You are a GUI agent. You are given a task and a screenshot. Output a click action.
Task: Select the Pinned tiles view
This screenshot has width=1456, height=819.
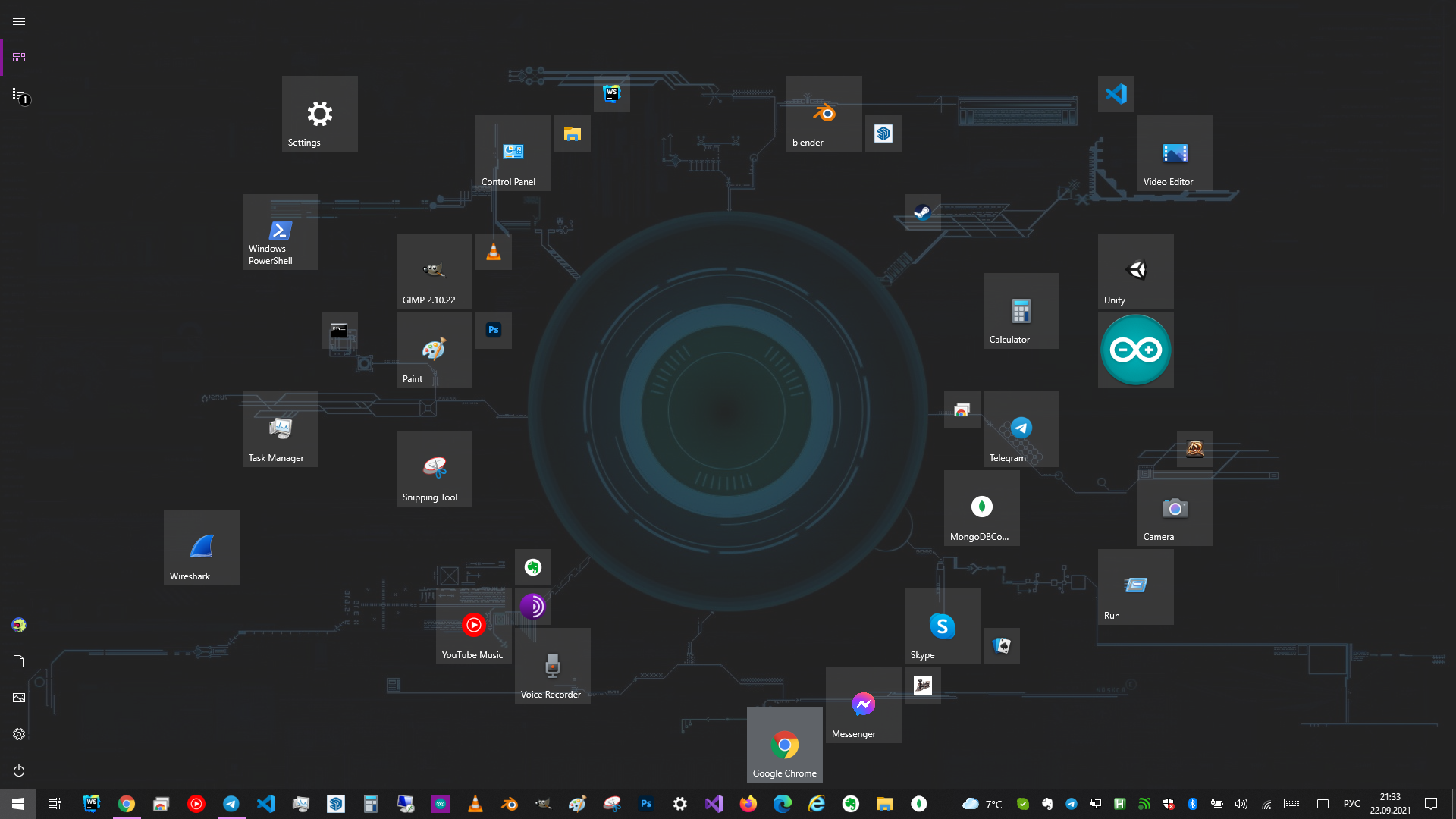point(19,58)
